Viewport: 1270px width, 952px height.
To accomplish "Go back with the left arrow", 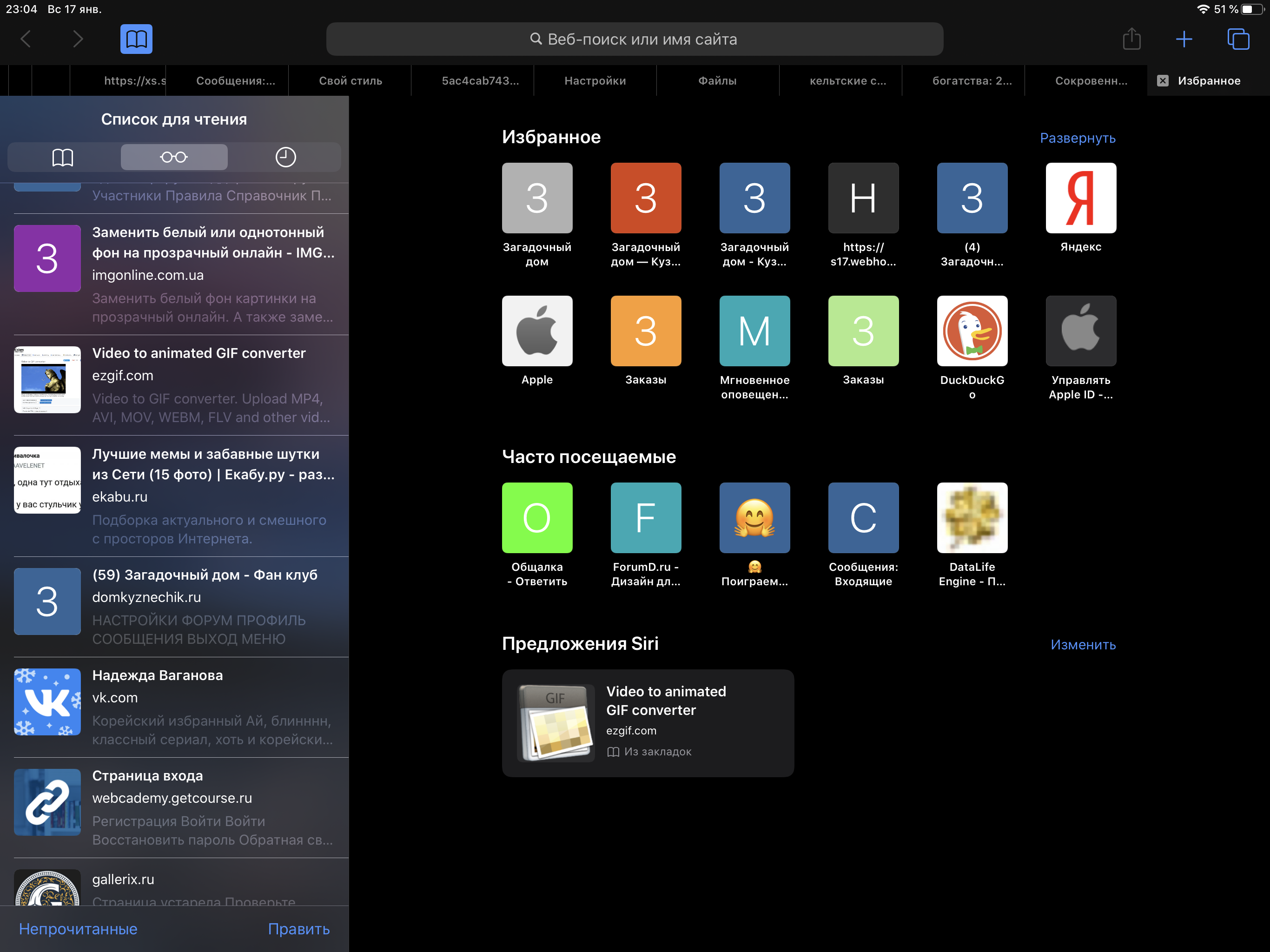I will click(26, 39).
